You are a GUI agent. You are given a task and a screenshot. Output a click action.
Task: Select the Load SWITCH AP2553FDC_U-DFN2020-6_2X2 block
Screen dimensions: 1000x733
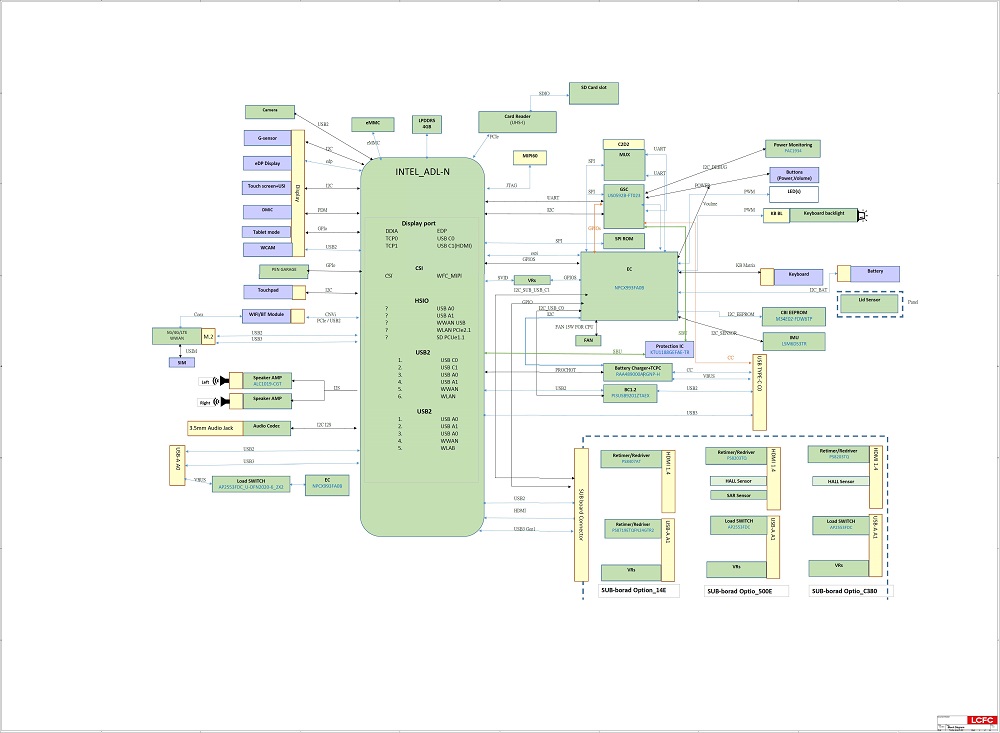coord(251,484)
